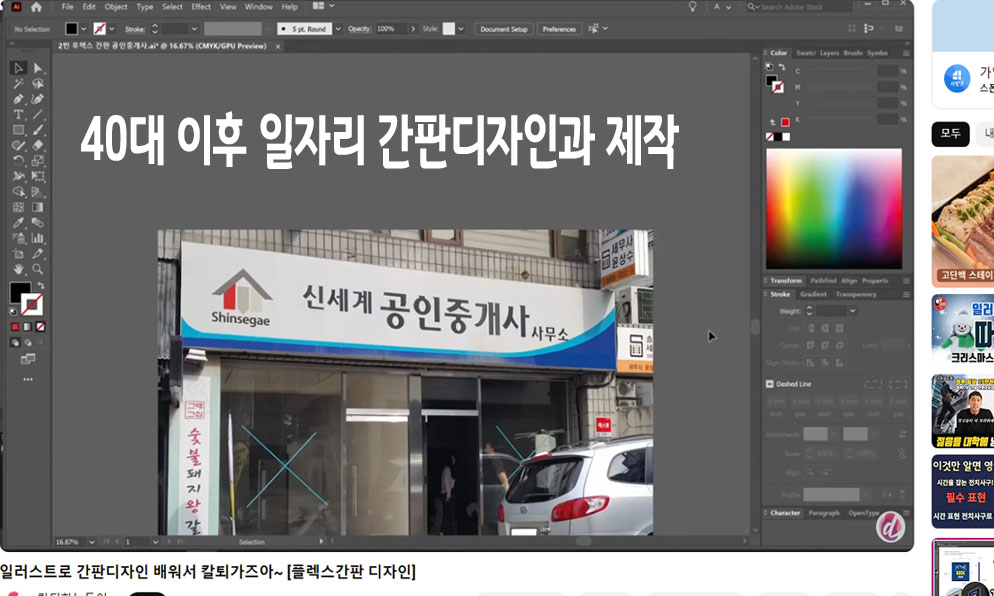Viewport: 994px width, 596px height.
Task: Select the Artboard tool
Action: (x=18, y=254)
